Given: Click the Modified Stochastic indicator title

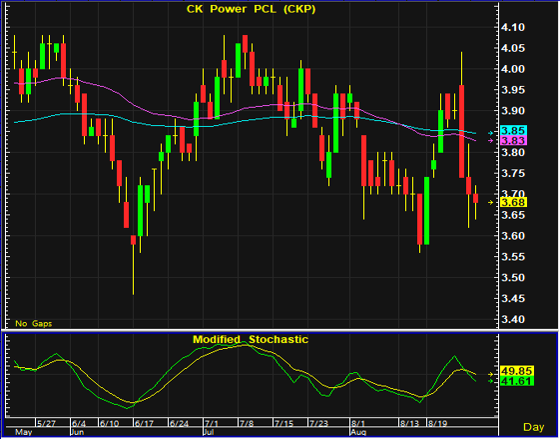Looking at the screenshot, I should click(x=250, y=339).
